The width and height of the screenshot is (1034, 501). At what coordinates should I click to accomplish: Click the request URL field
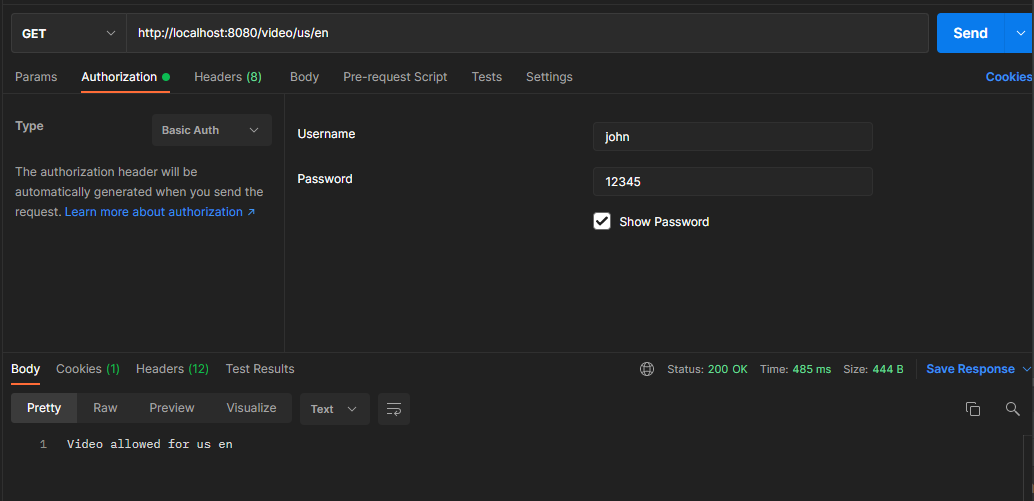(x=527, y=33)
